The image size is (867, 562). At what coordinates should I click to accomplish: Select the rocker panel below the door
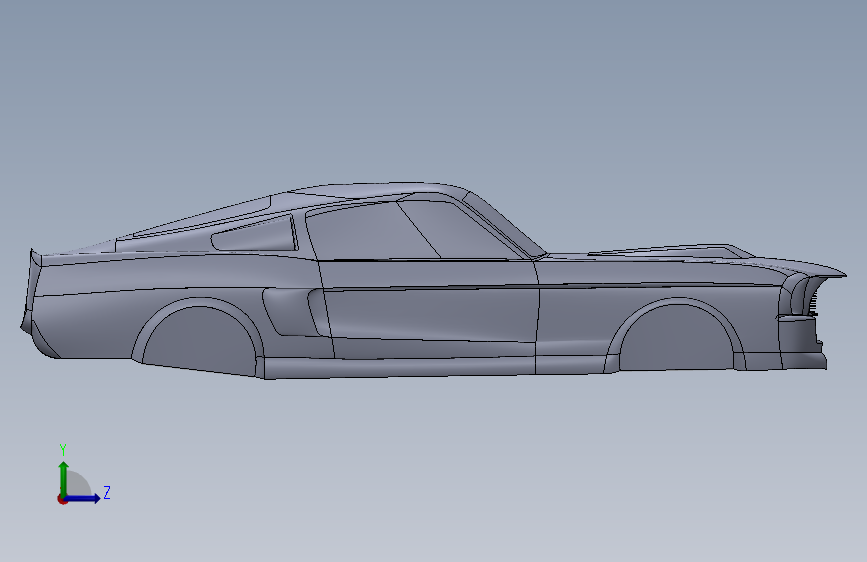398,368
